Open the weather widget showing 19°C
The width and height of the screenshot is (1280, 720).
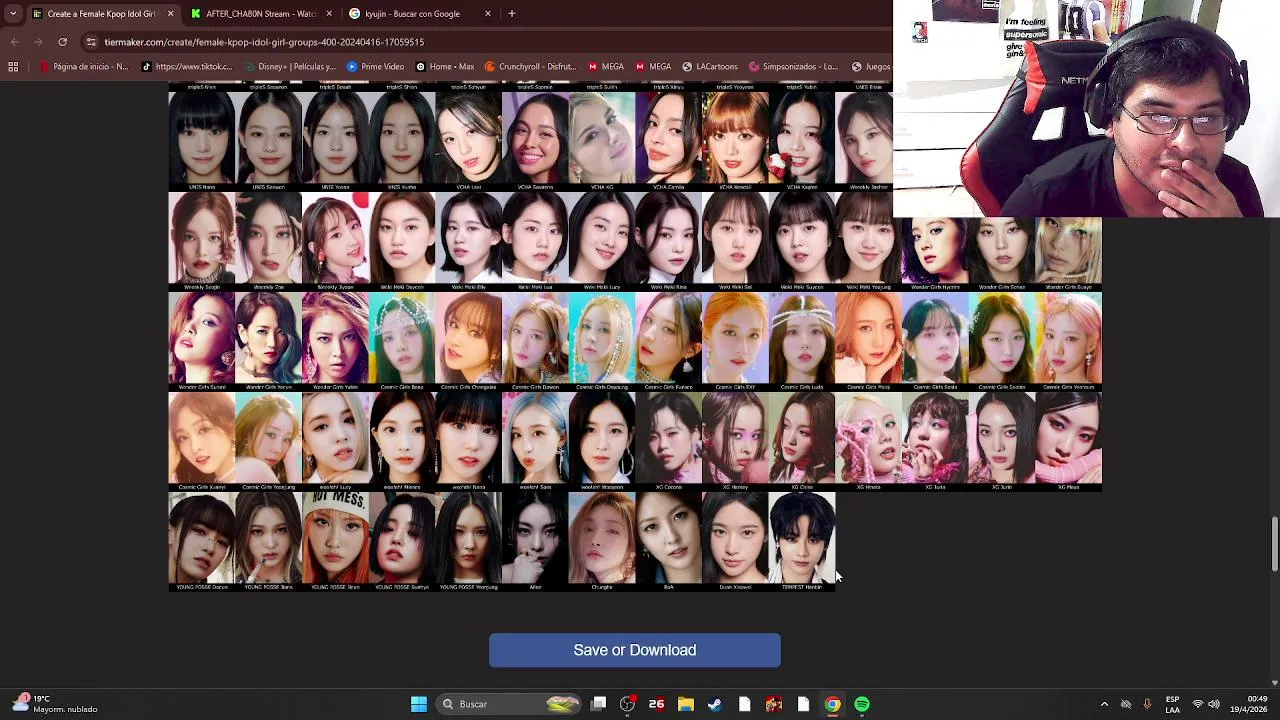[x=55, y=704]
